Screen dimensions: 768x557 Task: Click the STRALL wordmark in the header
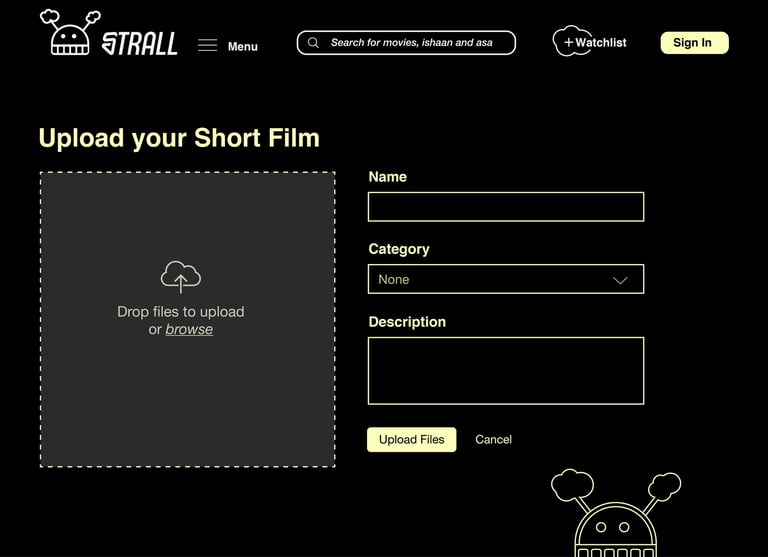click(x=140, y=44)
